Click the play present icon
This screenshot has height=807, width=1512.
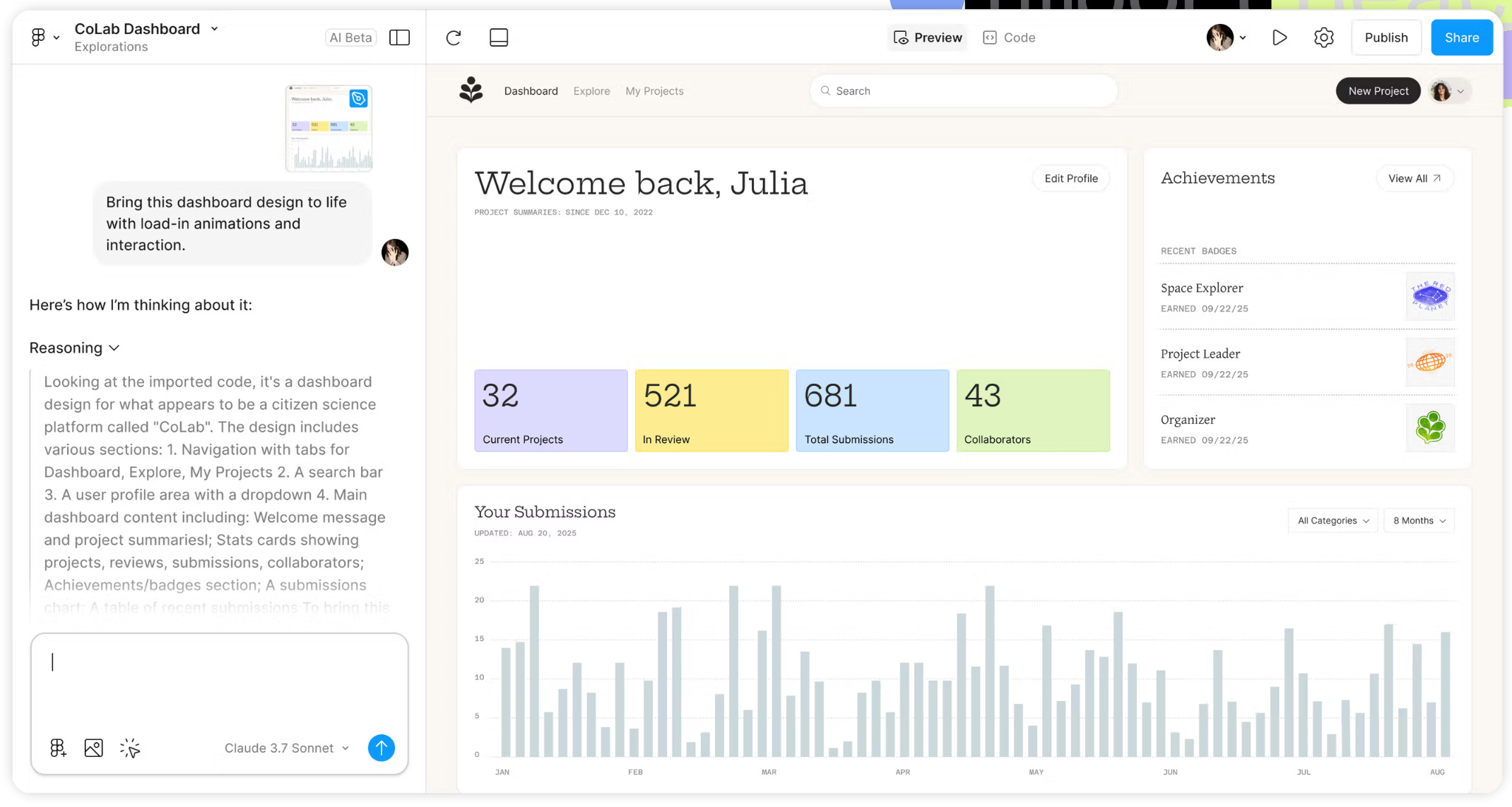click(x=1279, y=37)
